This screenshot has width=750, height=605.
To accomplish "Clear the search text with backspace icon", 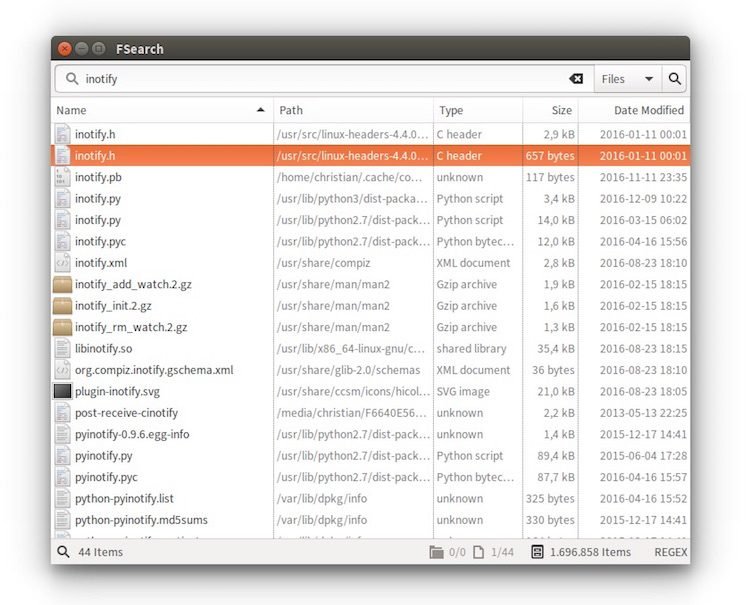I will click(x=576, y=79).
